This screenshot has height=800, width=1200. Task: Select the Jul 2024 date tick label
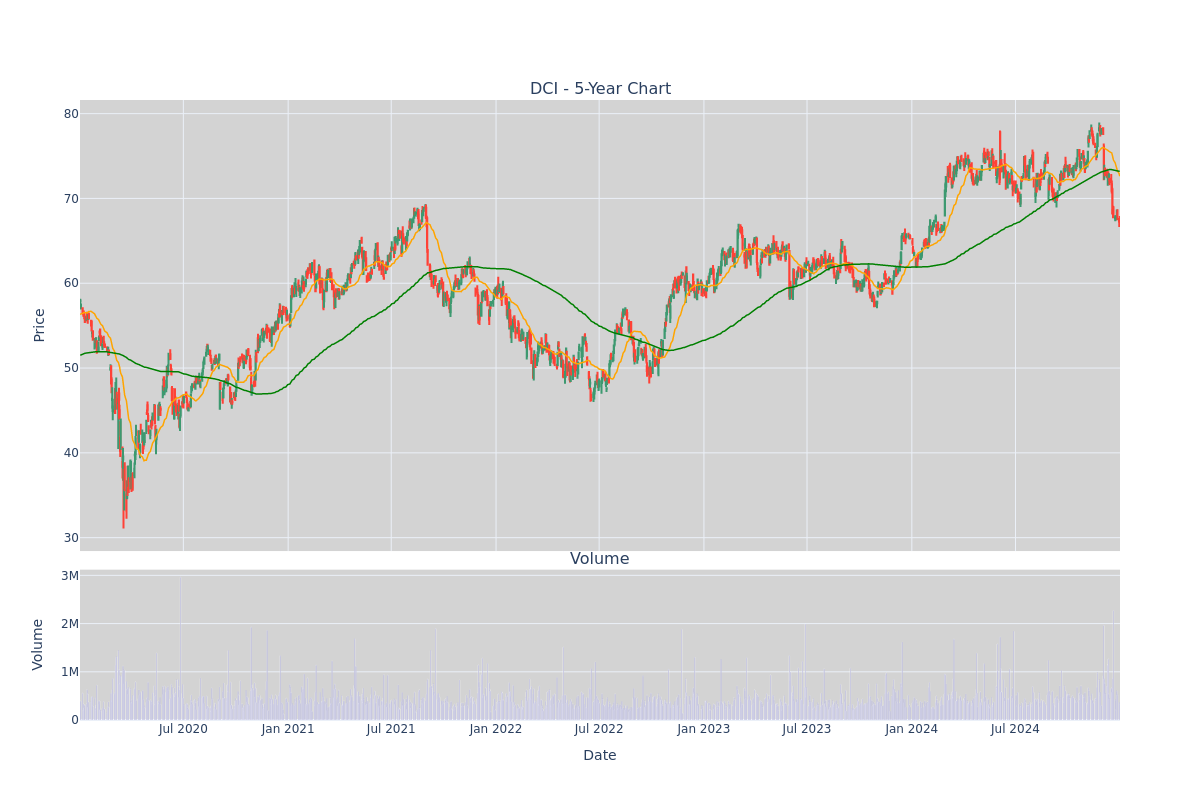coord(1015,729)
